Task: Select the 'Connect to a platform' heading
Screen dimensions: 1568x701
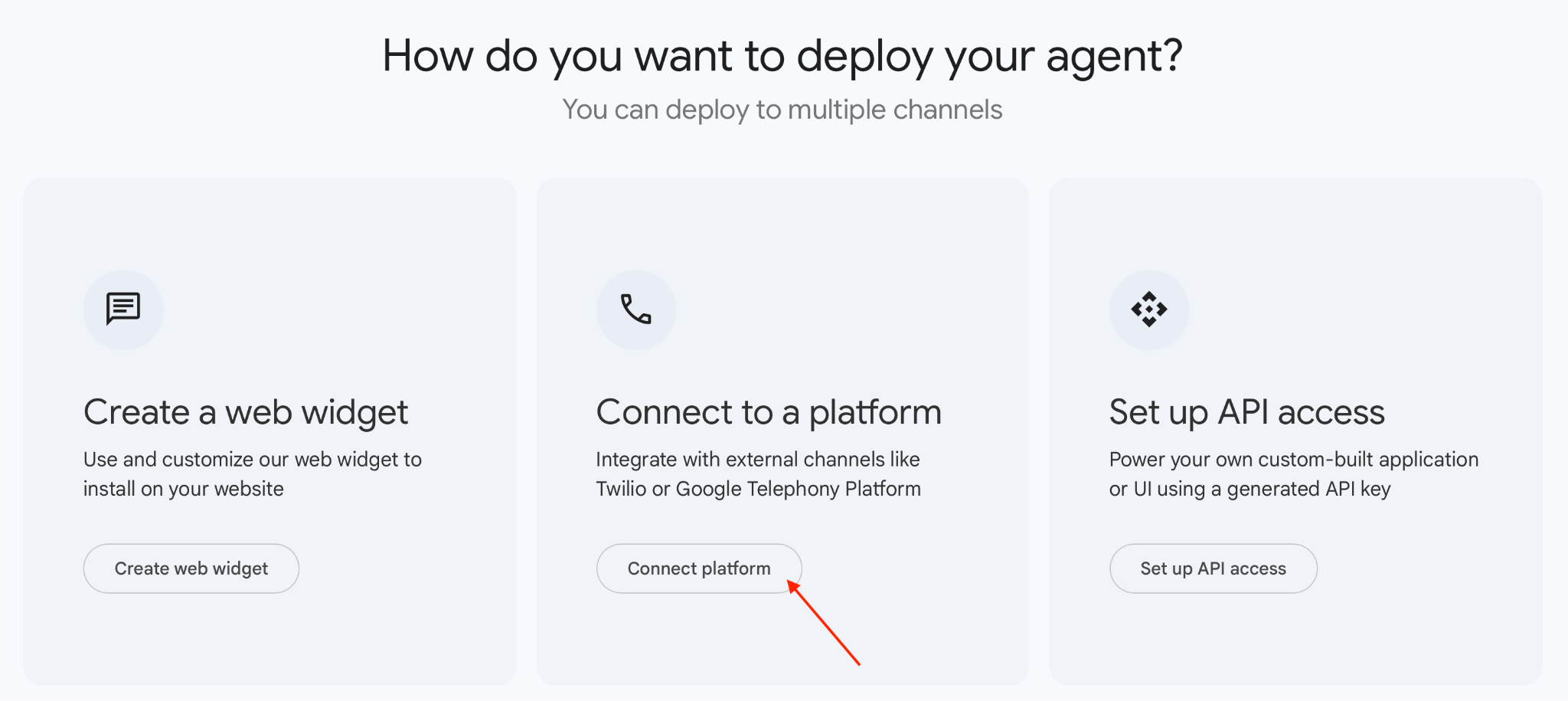Action: [769, 412]
